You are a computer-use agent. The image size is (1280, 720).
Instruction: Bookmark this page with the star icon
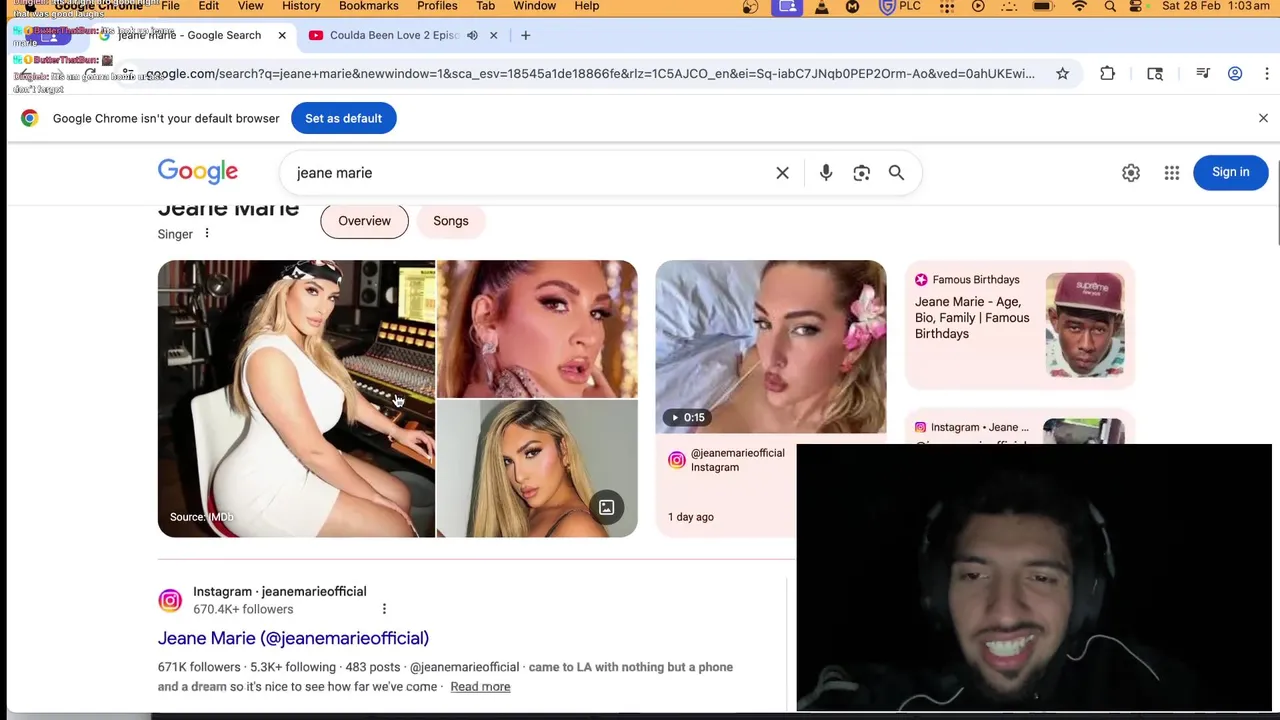click(x=1062, y=74)
